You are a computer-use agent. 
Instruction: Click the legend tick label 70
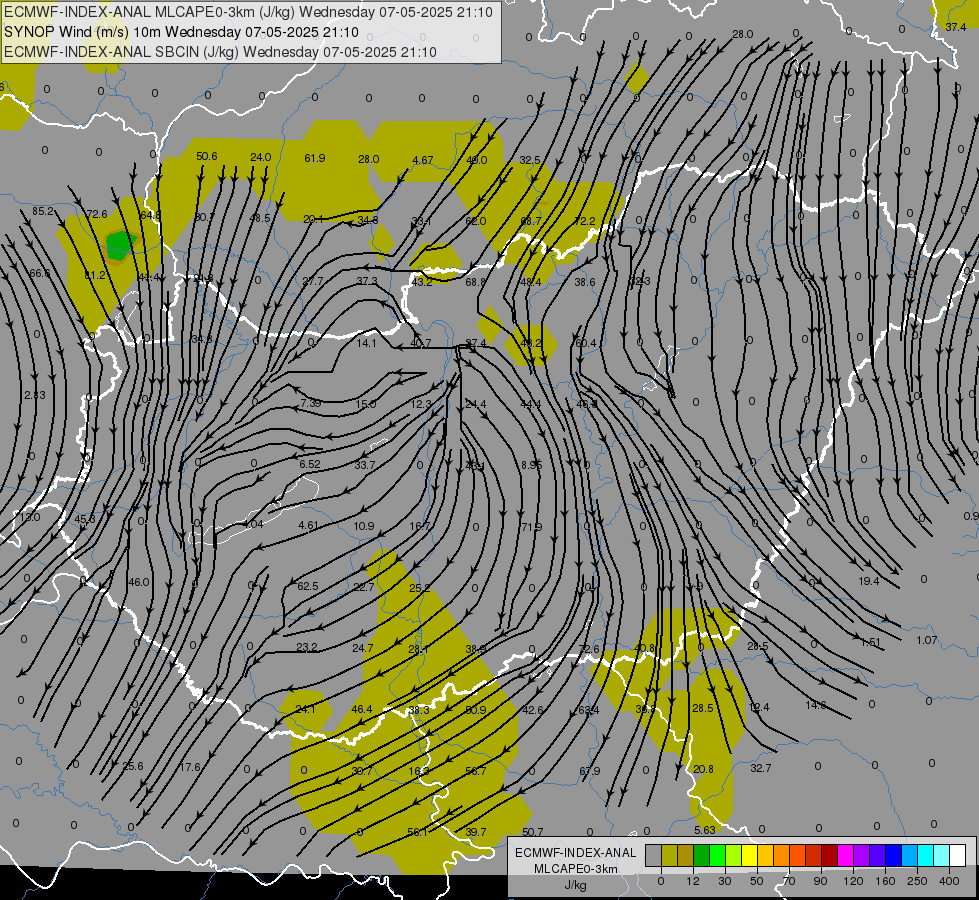pos(789,881)
